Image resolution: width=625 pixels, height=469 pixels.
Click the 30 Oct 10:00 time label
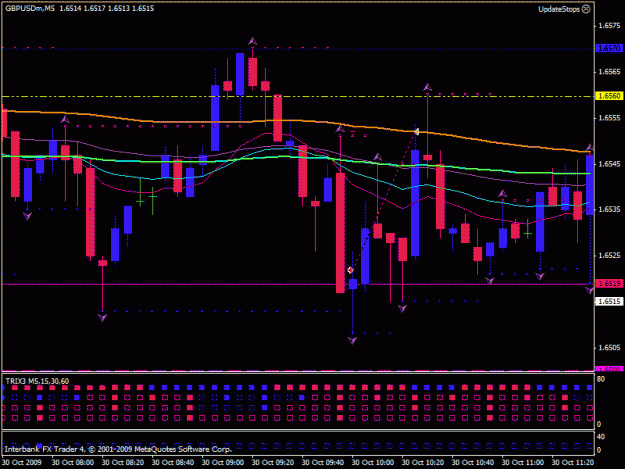pos(373,462)
